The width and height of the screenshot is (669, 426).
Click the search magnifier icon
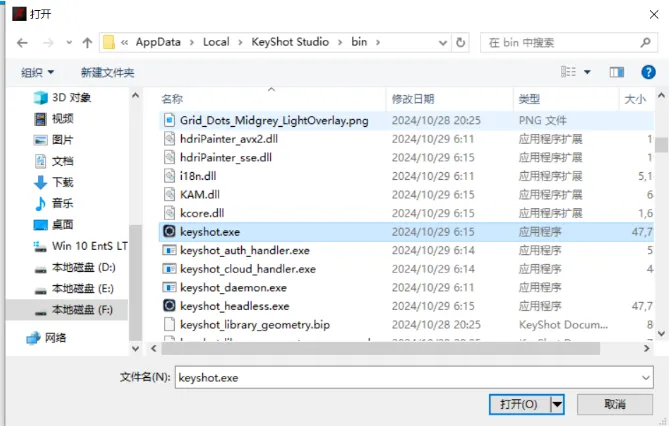646,42
